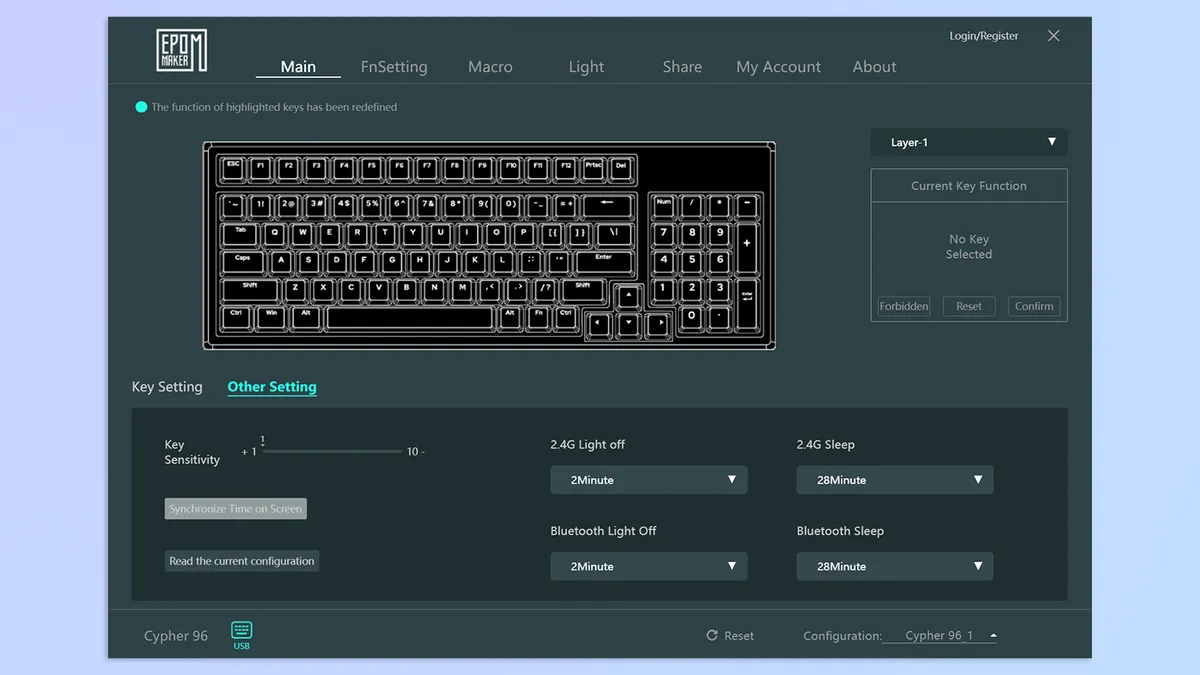Screen dimensions: 1200x675
Task: Select the ESC key on keyboard diagram
Action: click(233, 166)
